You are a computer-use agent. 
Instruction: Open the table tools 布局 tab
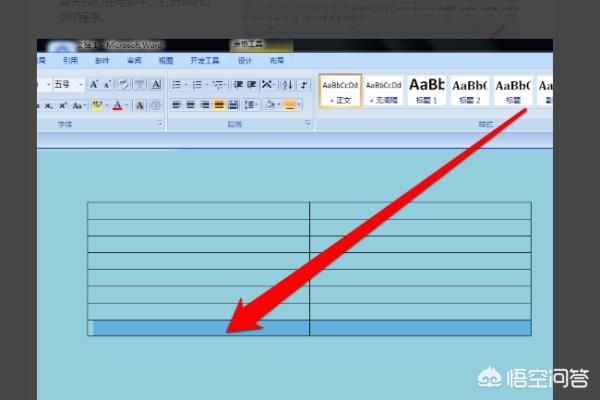point(277,60)
